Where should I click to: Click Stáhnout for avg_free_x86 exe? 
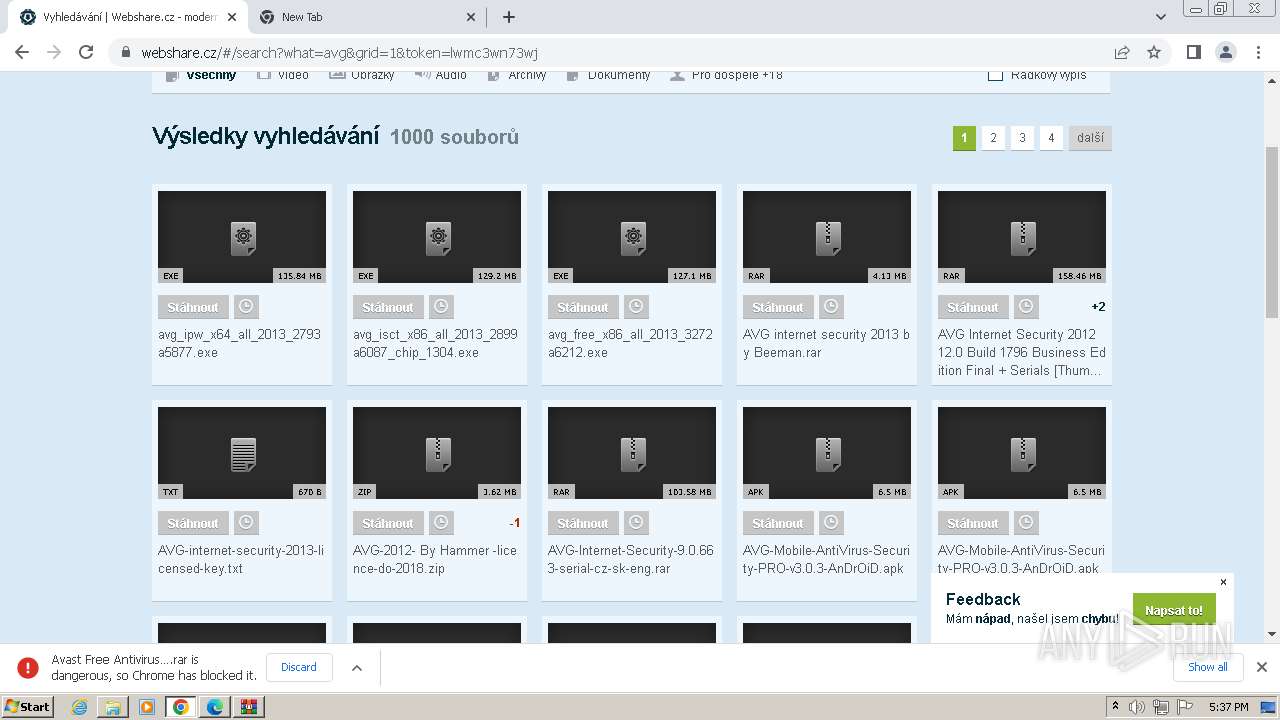point(583,307)
